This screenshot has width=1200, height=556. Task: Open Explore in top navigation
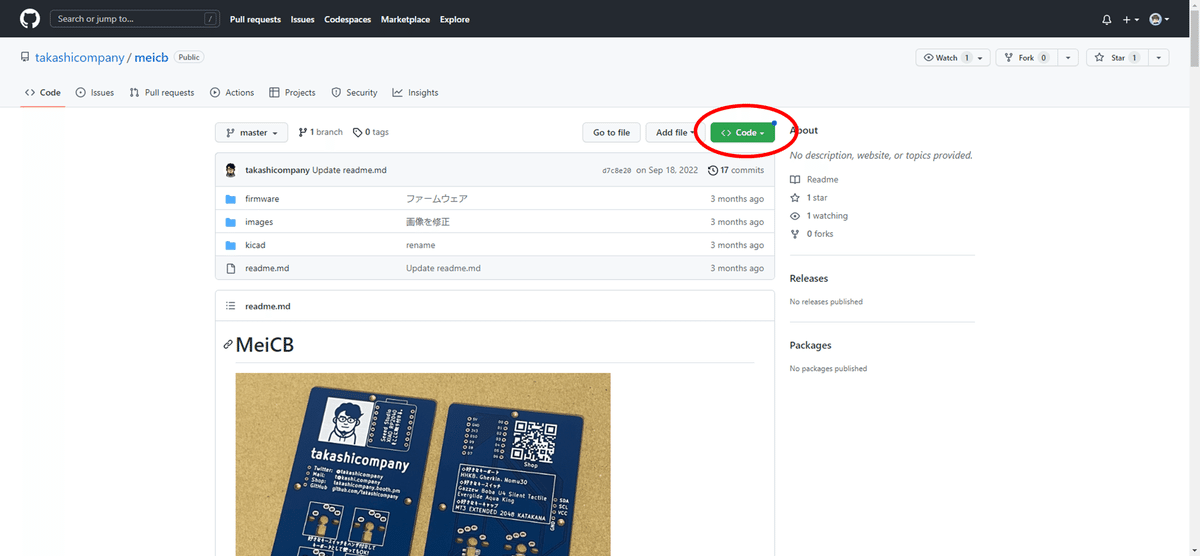click(454, 19)
